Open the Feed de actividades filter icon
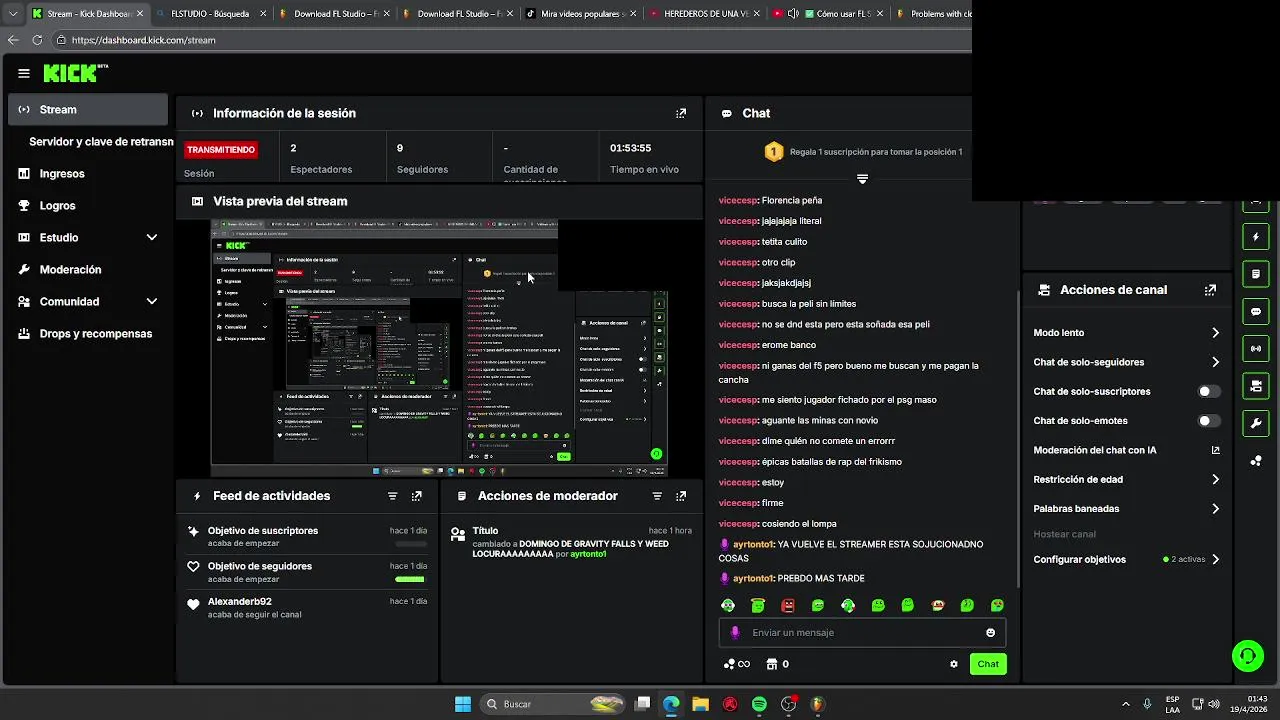Viewport: 1280px width, 720px height. pyautogui.click(x=393, y=496)
